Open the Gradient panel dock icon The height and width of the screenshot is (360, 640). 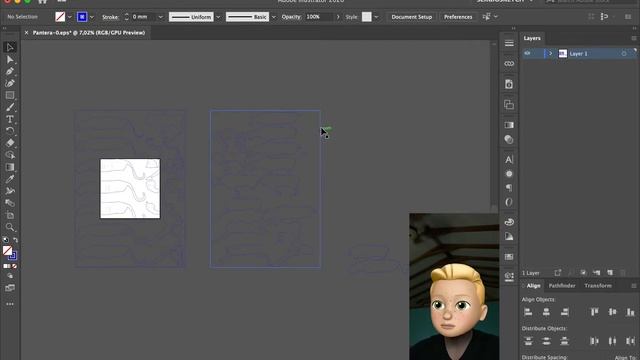(509, 125)
